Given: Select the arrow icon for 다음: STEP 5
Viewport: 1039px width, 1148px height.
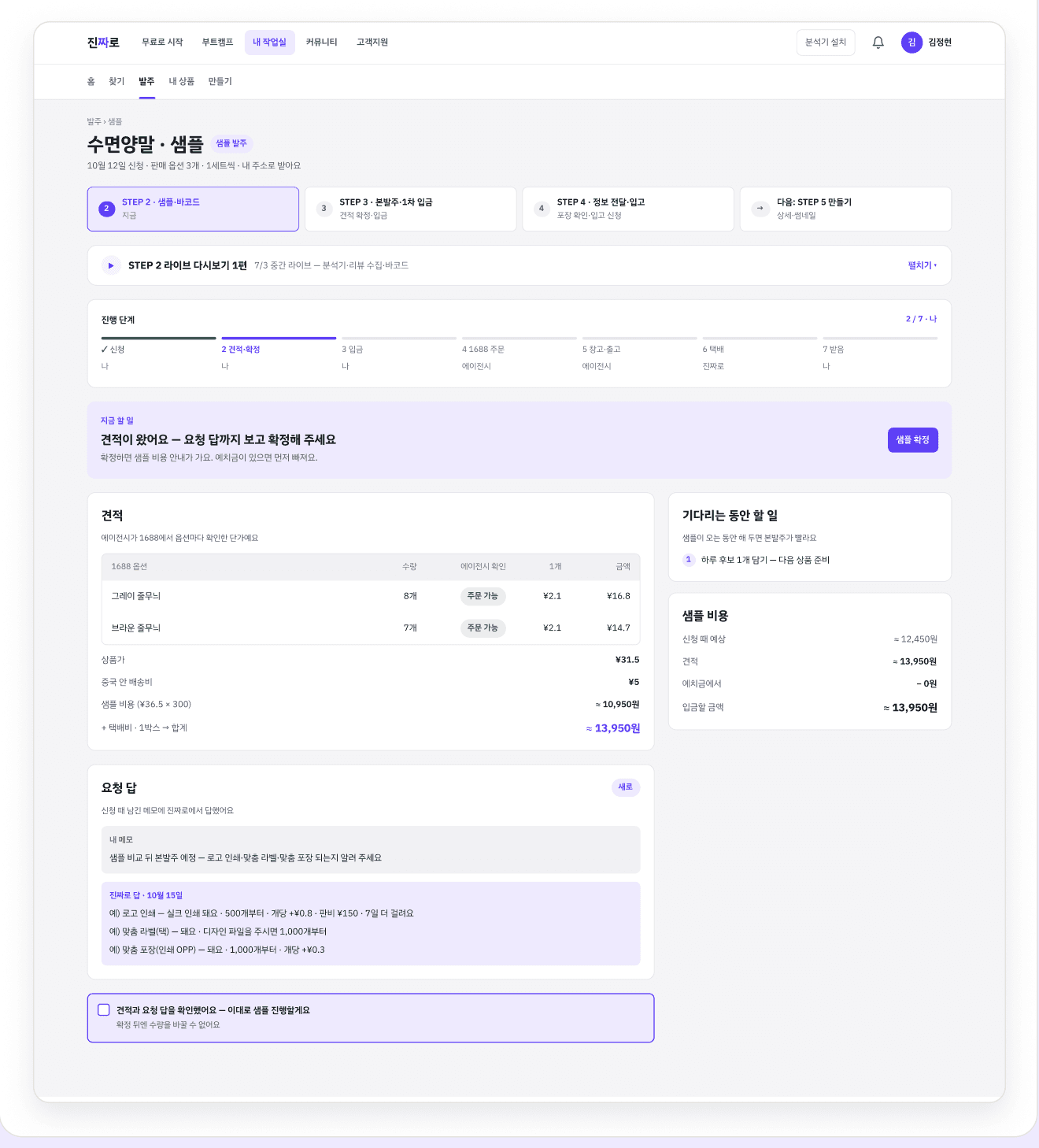Looking at the screenshot, I should point(760,209).
